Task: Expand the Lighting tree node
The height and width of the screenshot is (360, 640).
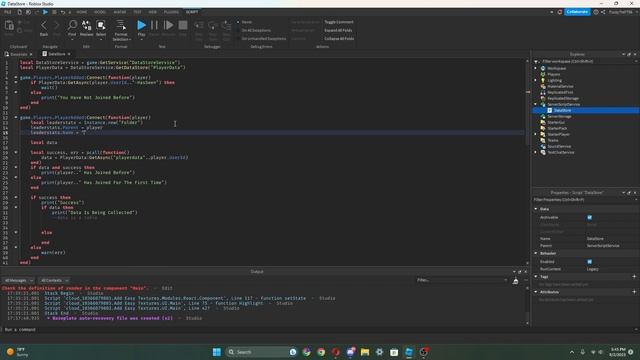Action: pyautogui.click(x=536, y=80)
